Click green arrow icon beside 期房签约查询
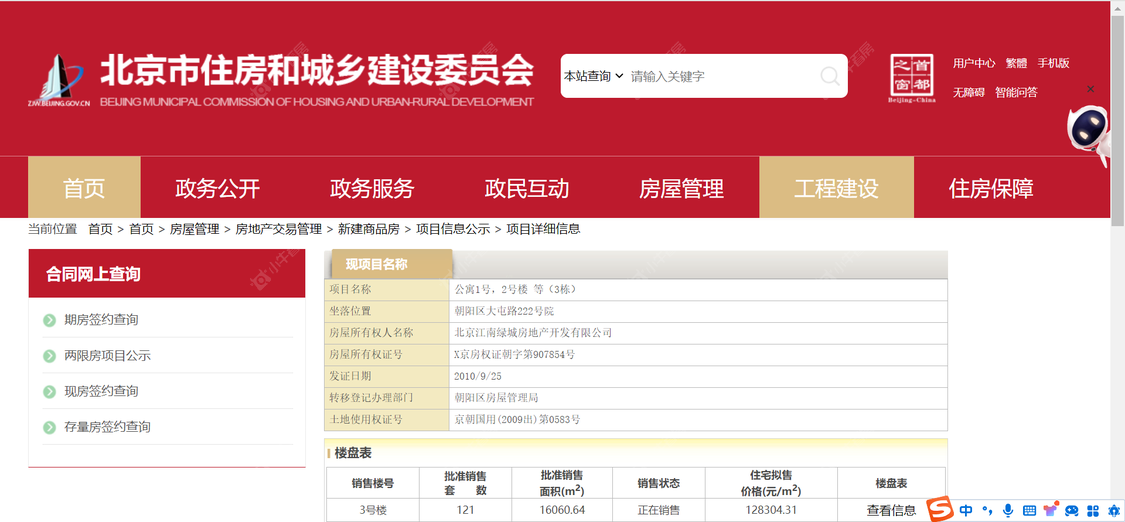 49,320
